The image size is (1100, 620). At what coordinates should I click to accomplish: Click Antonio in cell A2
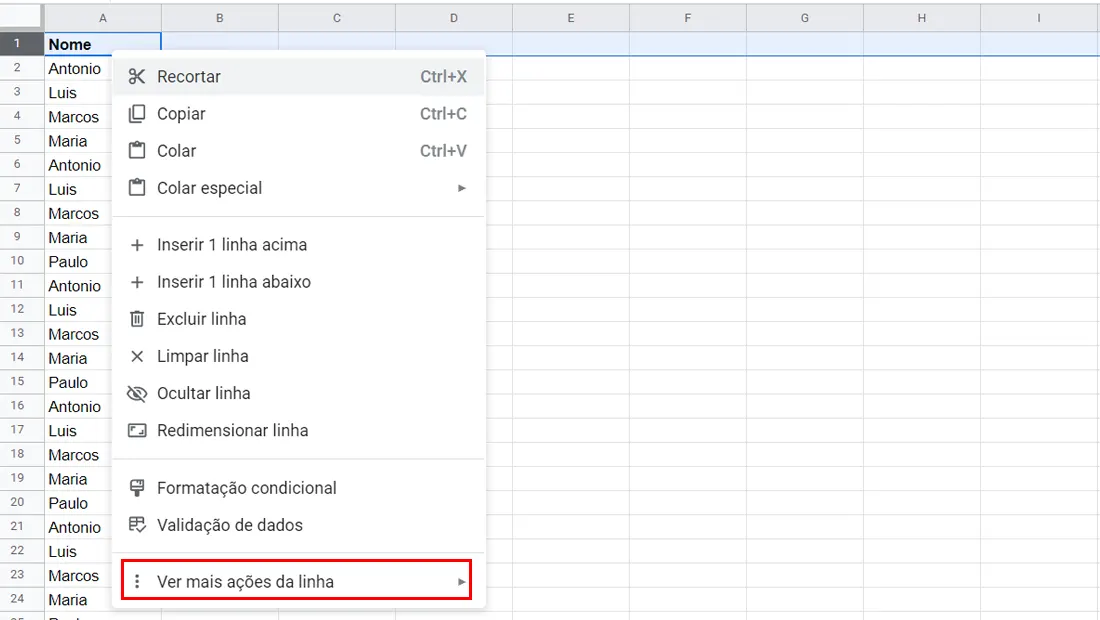74,69
